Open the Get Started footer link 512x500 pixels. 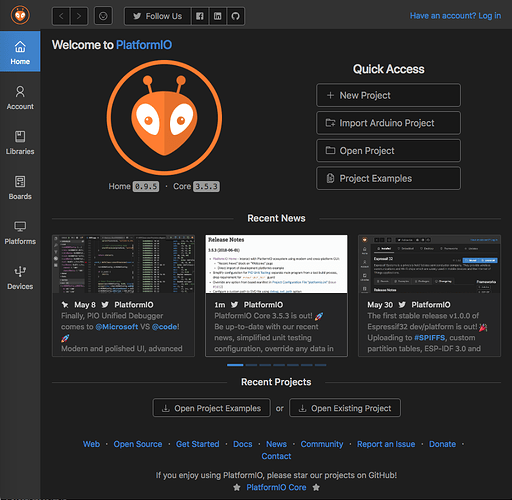pyautogui.click(x=198, y=444)
